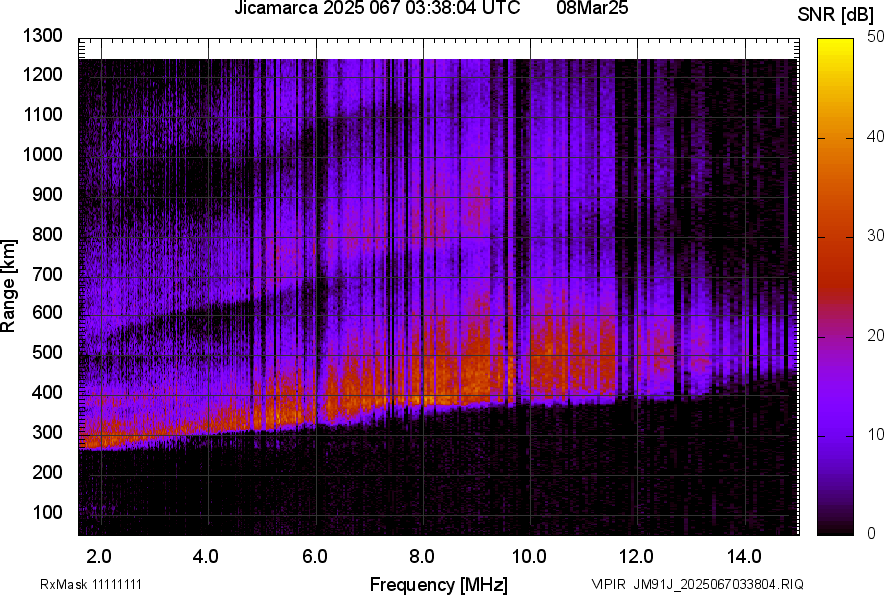Image resolution: width=884 pixels, height=595 pixels.
Task: Click the range tick label '100'
Action: pos(47,513)
